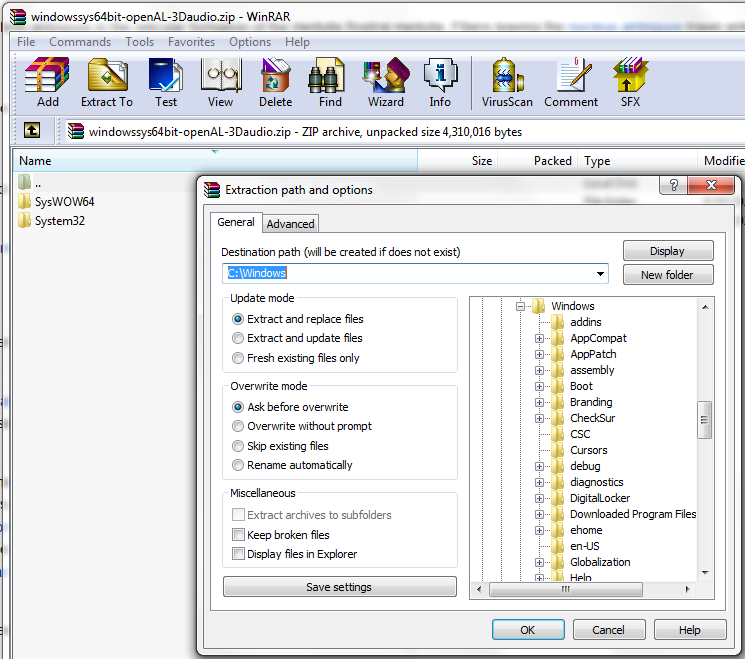
Task: Select Extract and update files option
Action: [238, 338]
